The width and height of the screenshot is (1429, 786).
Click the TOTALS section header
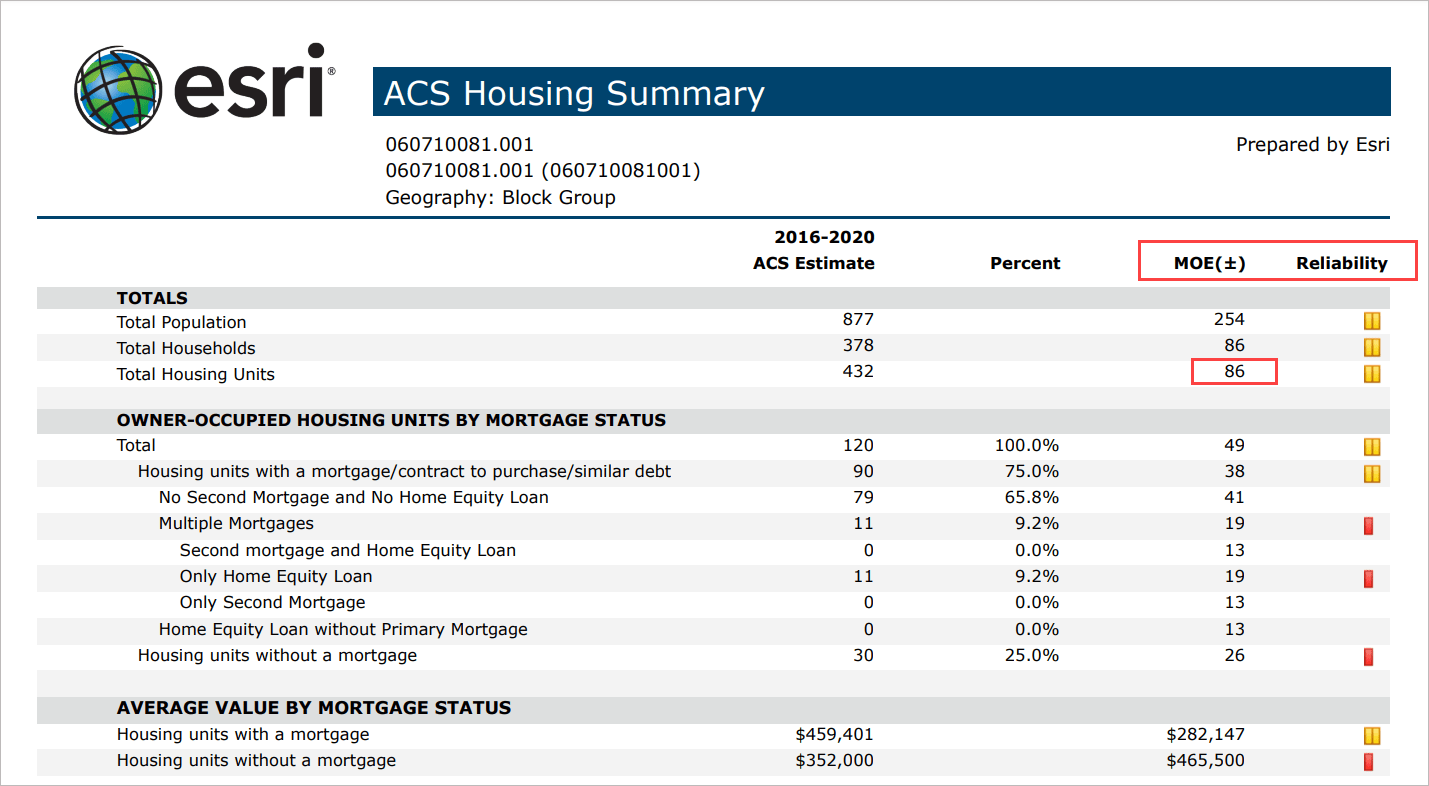click(152, 298)
